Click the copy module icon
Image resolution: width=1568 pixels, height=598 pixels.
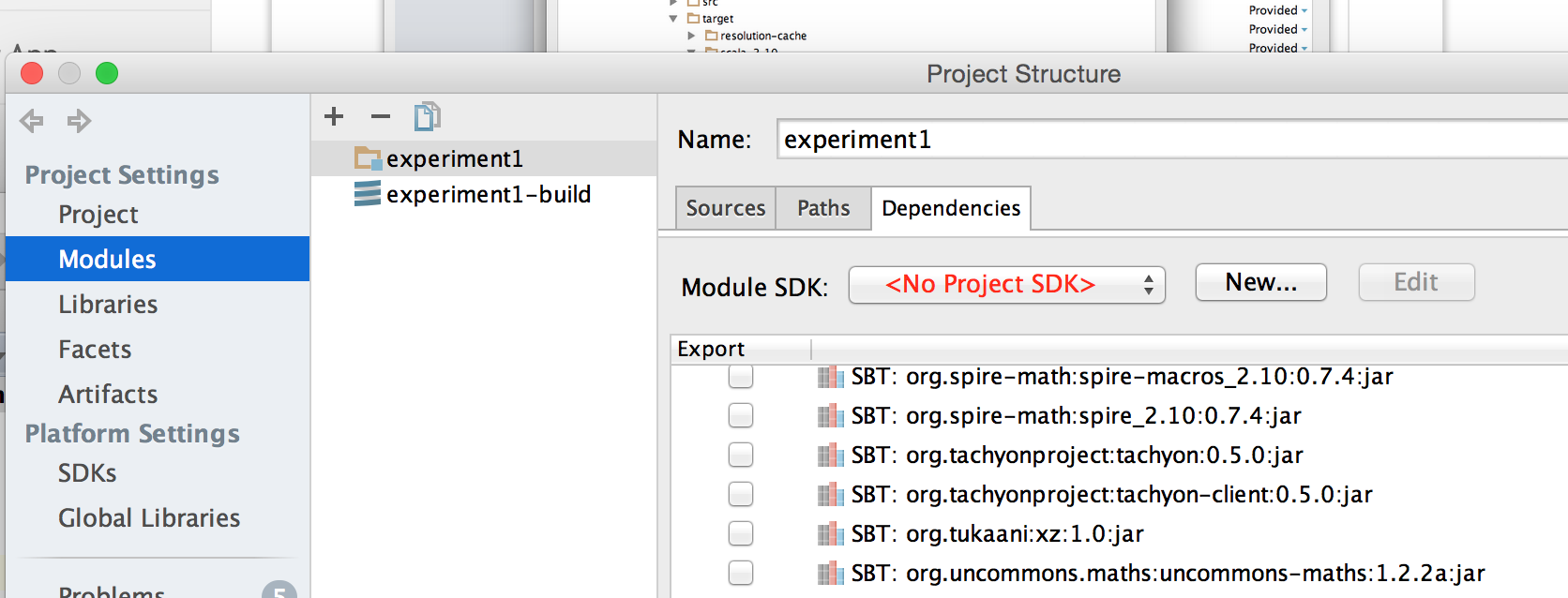427,116
